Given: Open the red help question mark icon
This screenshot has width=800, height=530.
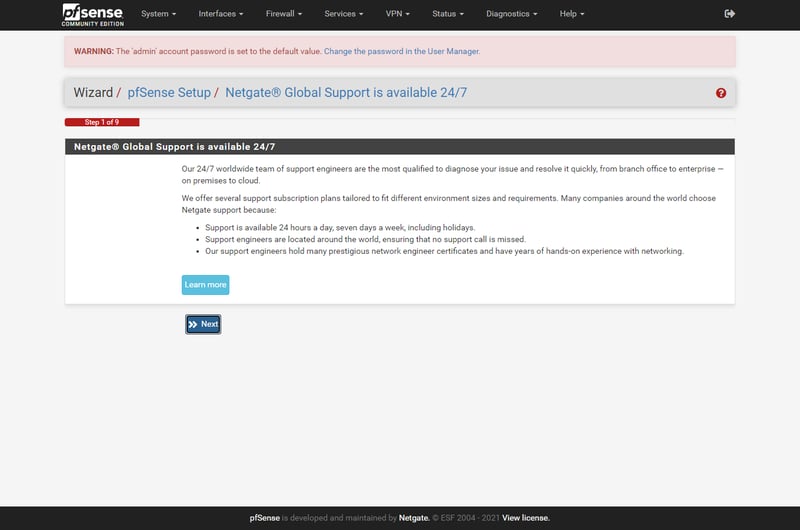Looking at the screenshot, I should [721, 93].
